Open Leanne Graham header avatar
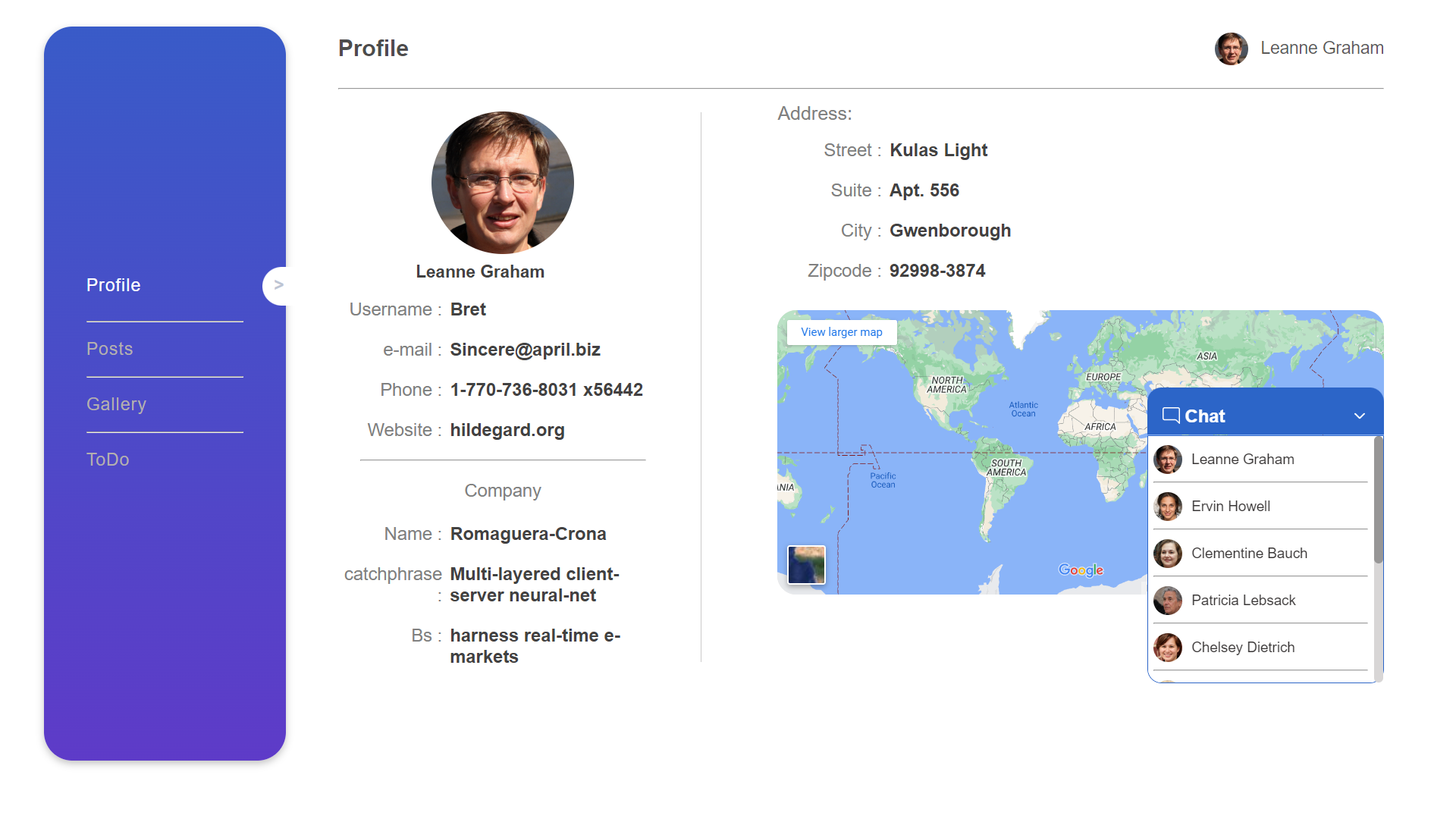 click(1231, 49)
